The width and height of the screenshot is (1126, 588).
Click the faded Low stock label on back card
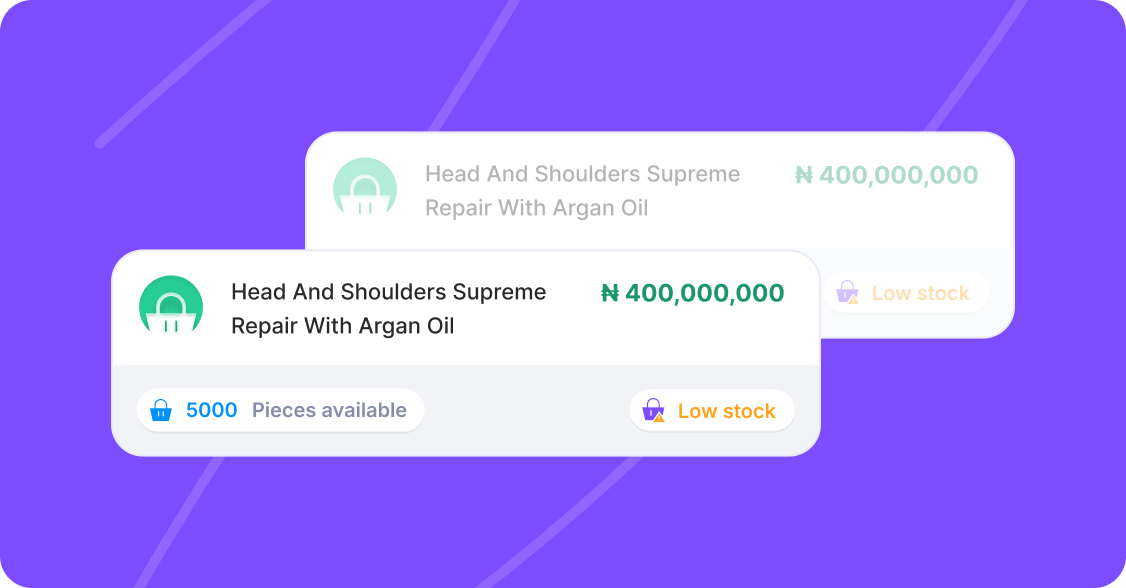click(921, 293)
